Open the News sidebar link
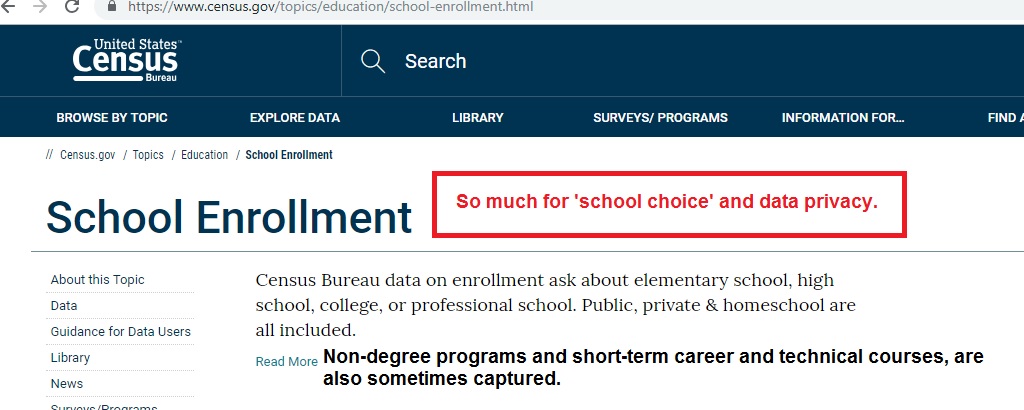Viewport: 1024px width, 410px height. 67,384
